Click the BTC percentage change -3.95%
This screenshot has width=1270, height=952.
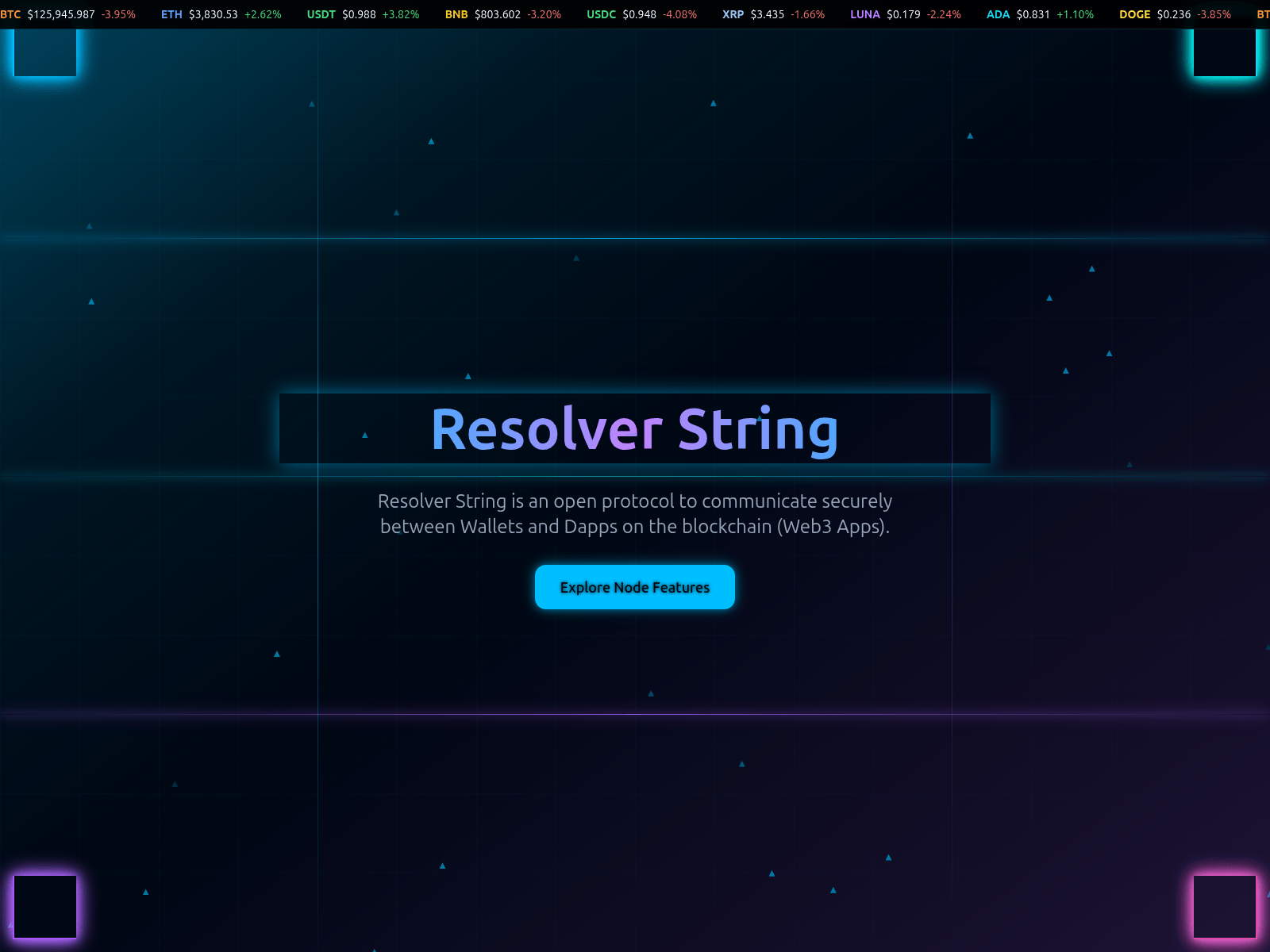[119, 13]
